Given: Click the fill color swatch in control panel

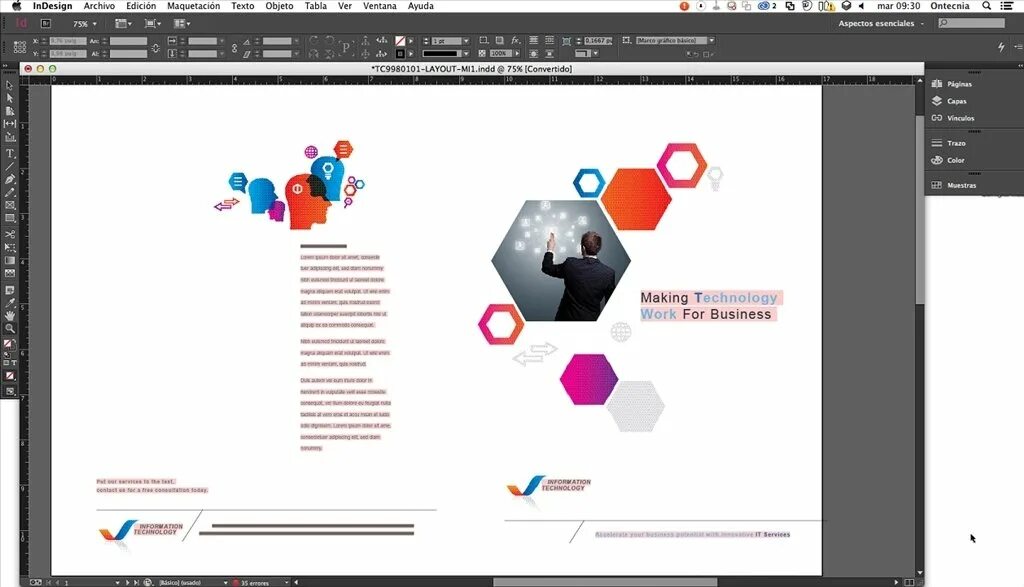Looking at the screenshot, I should 400,40.
